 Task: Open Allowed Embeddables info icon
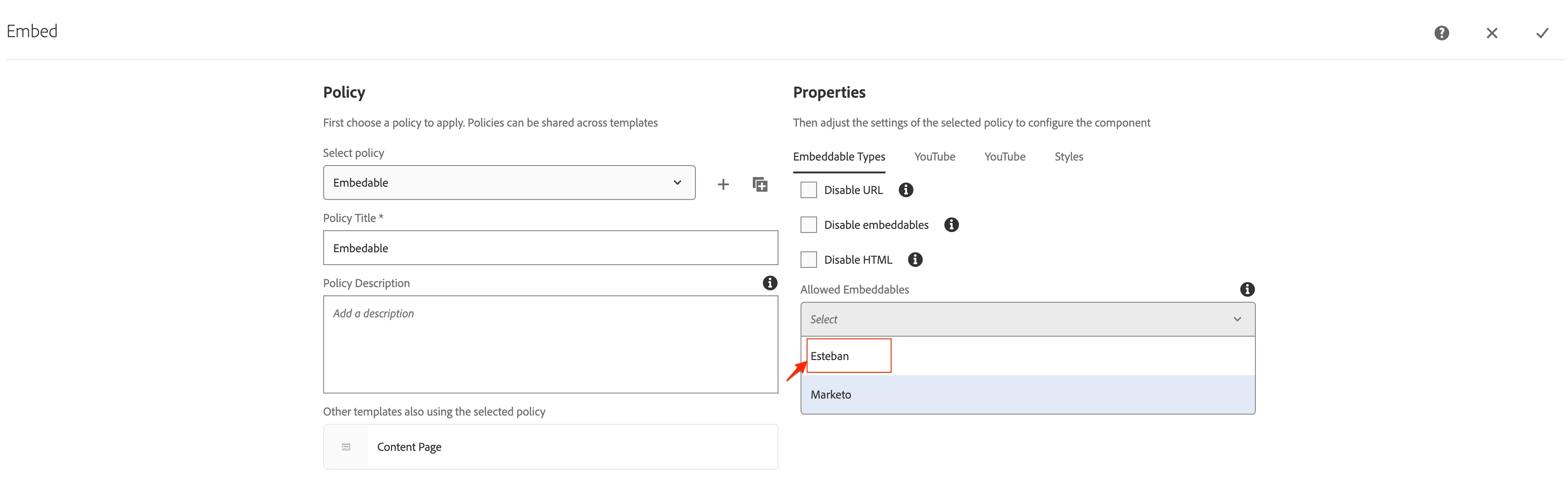pos(1247,289)
